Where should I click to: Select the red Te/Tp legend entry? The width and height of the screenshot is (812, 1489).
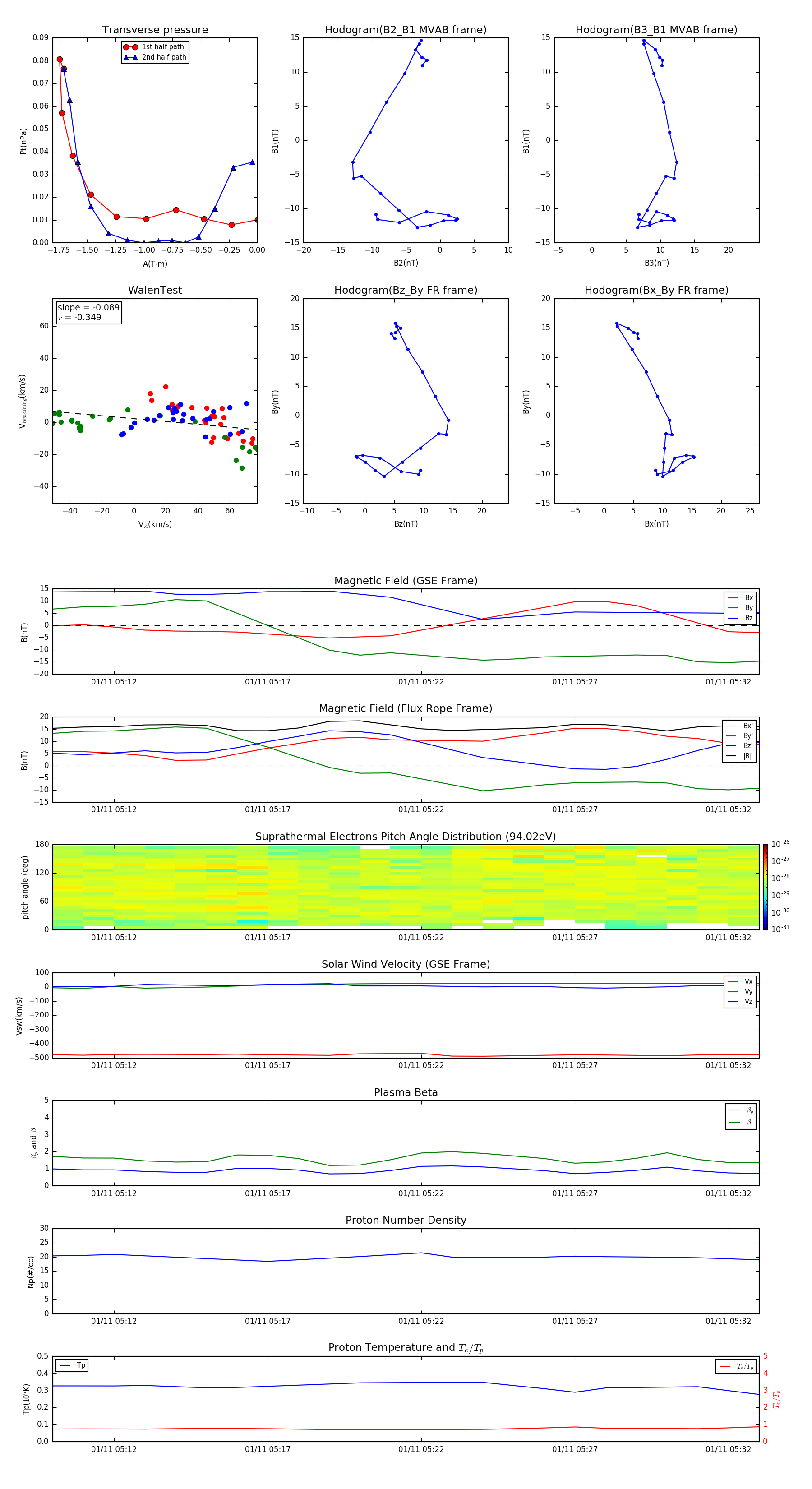[x=736, y=1366]
